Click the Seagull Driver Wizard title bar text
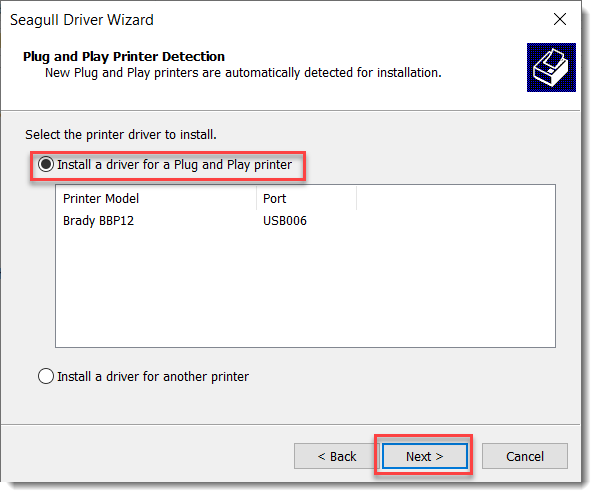 coord(82,20)
